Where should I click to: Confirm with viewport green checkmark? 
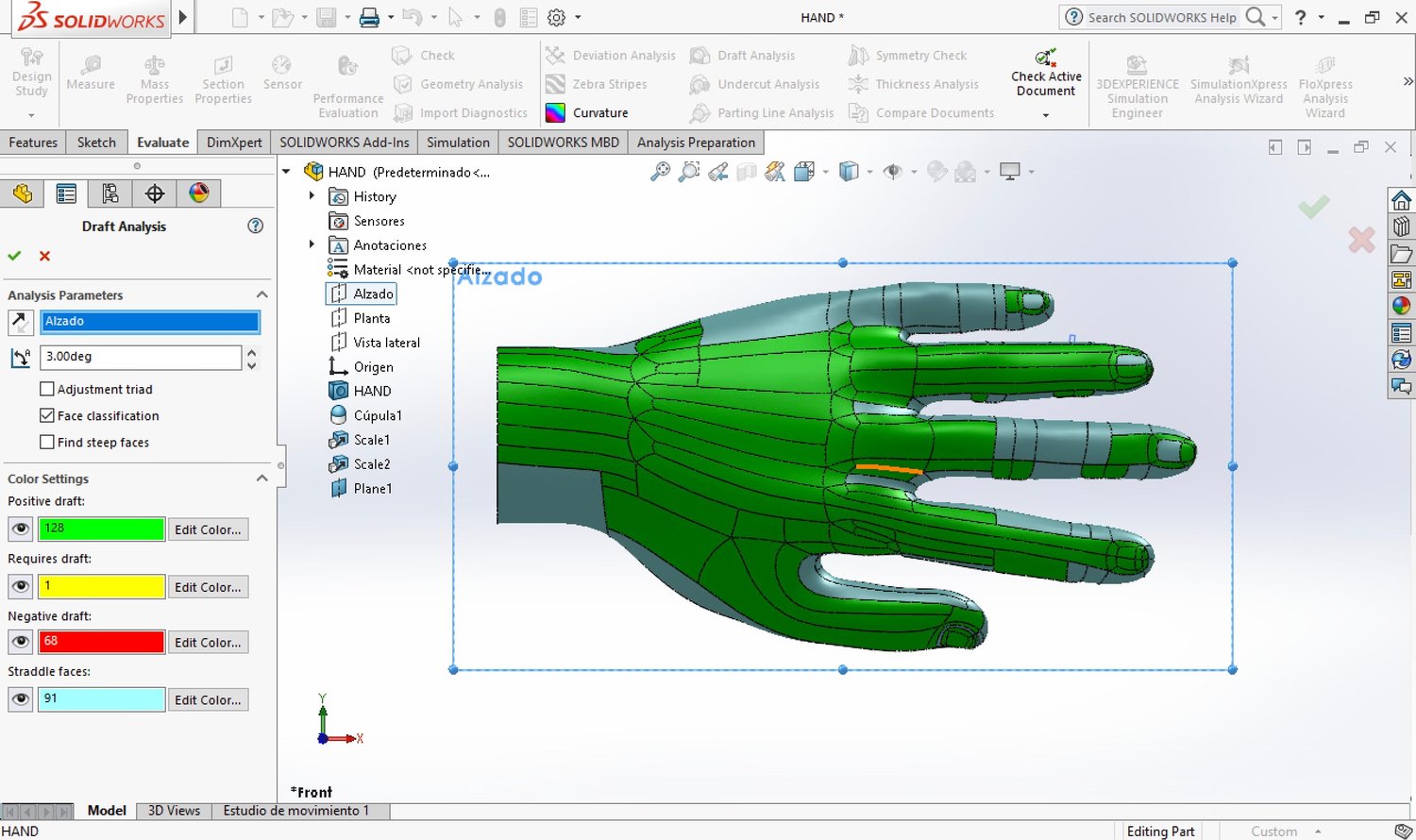click(1313, 206)
